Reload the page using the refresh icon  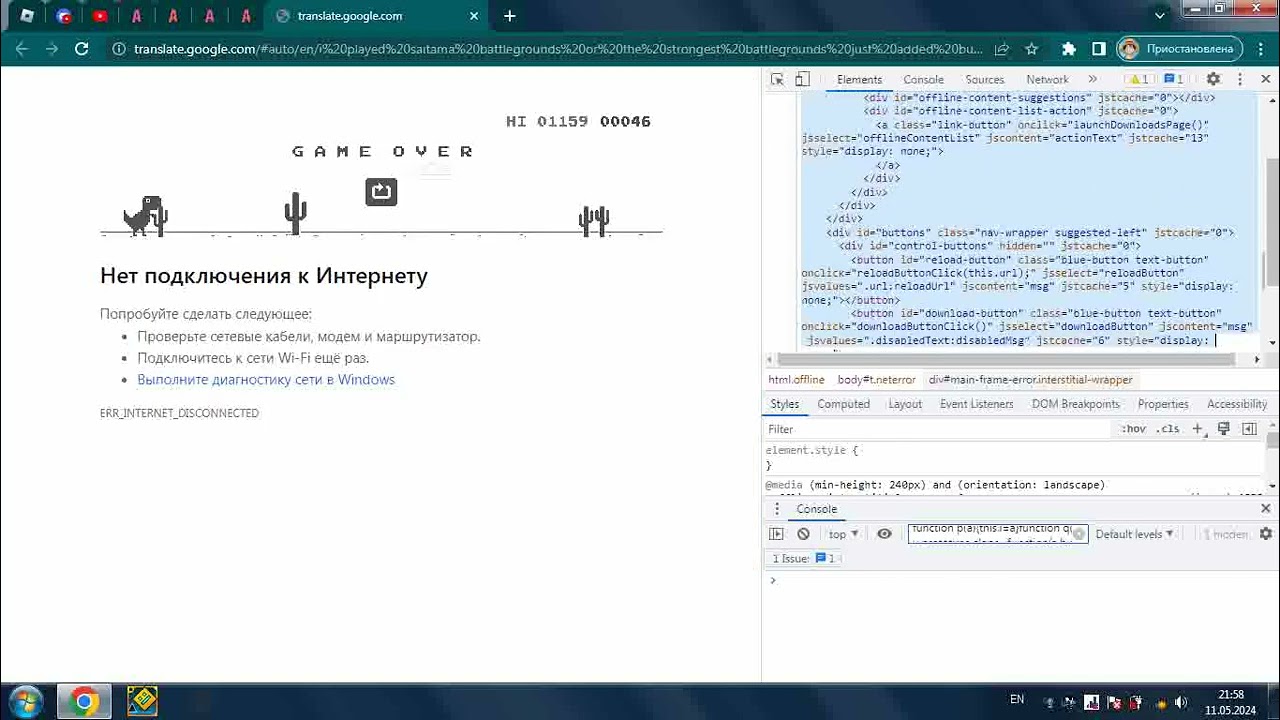pos(82,48)
